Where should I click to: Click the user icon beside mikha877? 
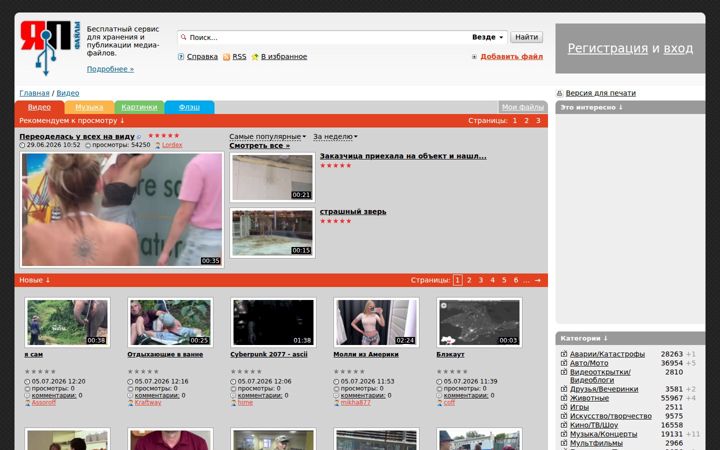pos(337,403)
